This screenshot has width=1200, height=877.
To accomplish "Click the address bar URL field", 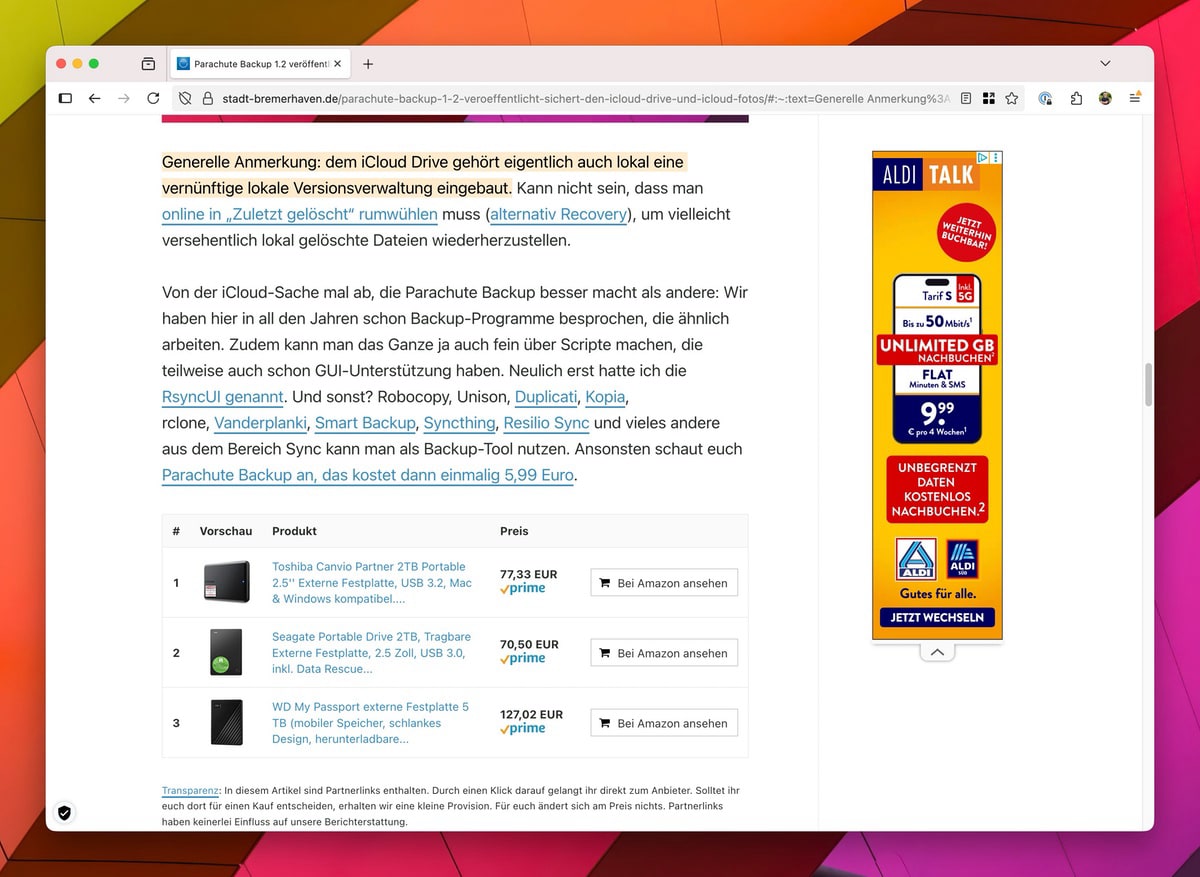I will 580,98.
